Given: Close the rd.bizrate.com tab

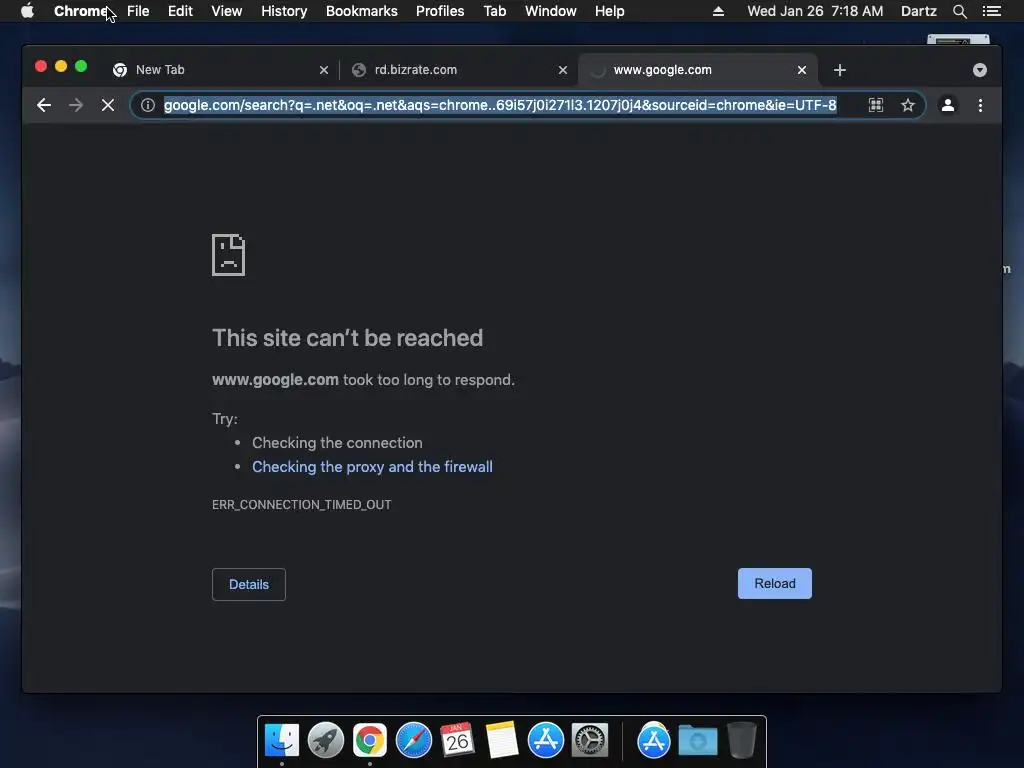Looking at the screenshot, I should tap(563, 70).
